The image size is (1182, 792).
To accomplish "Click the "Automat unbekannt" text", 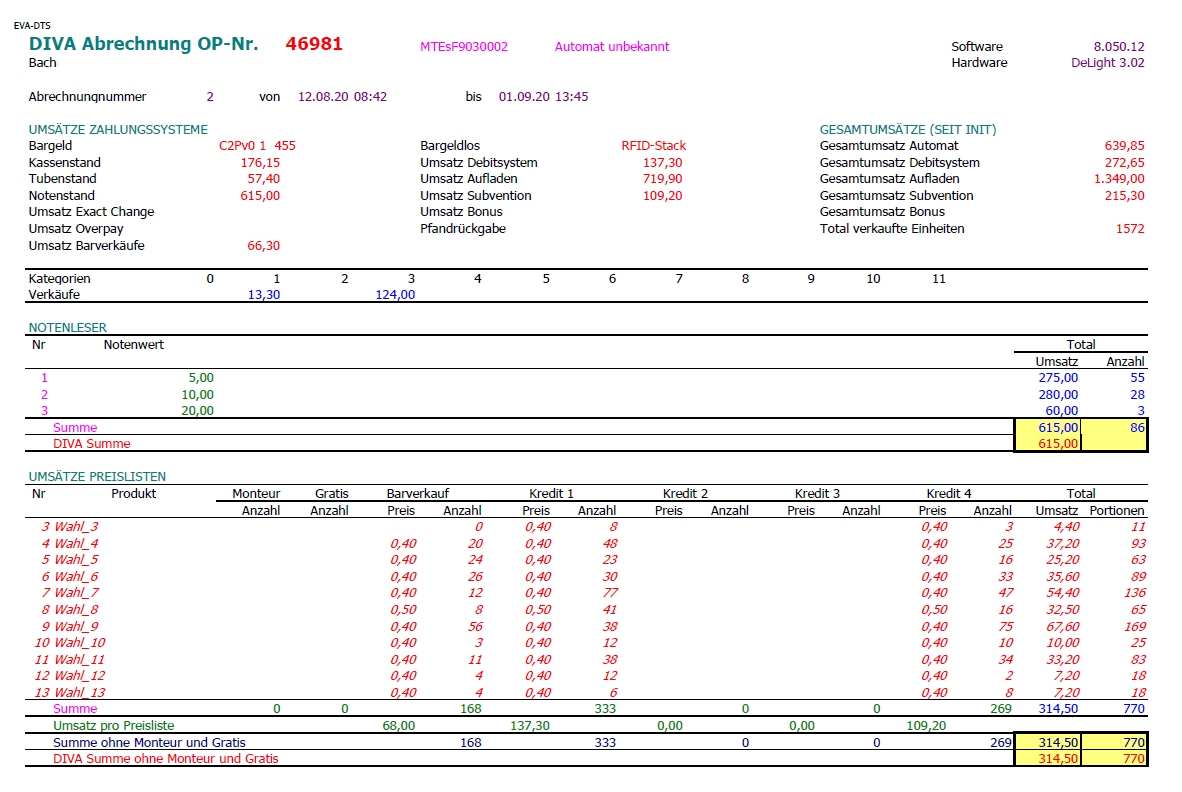I will click(611, 47).
